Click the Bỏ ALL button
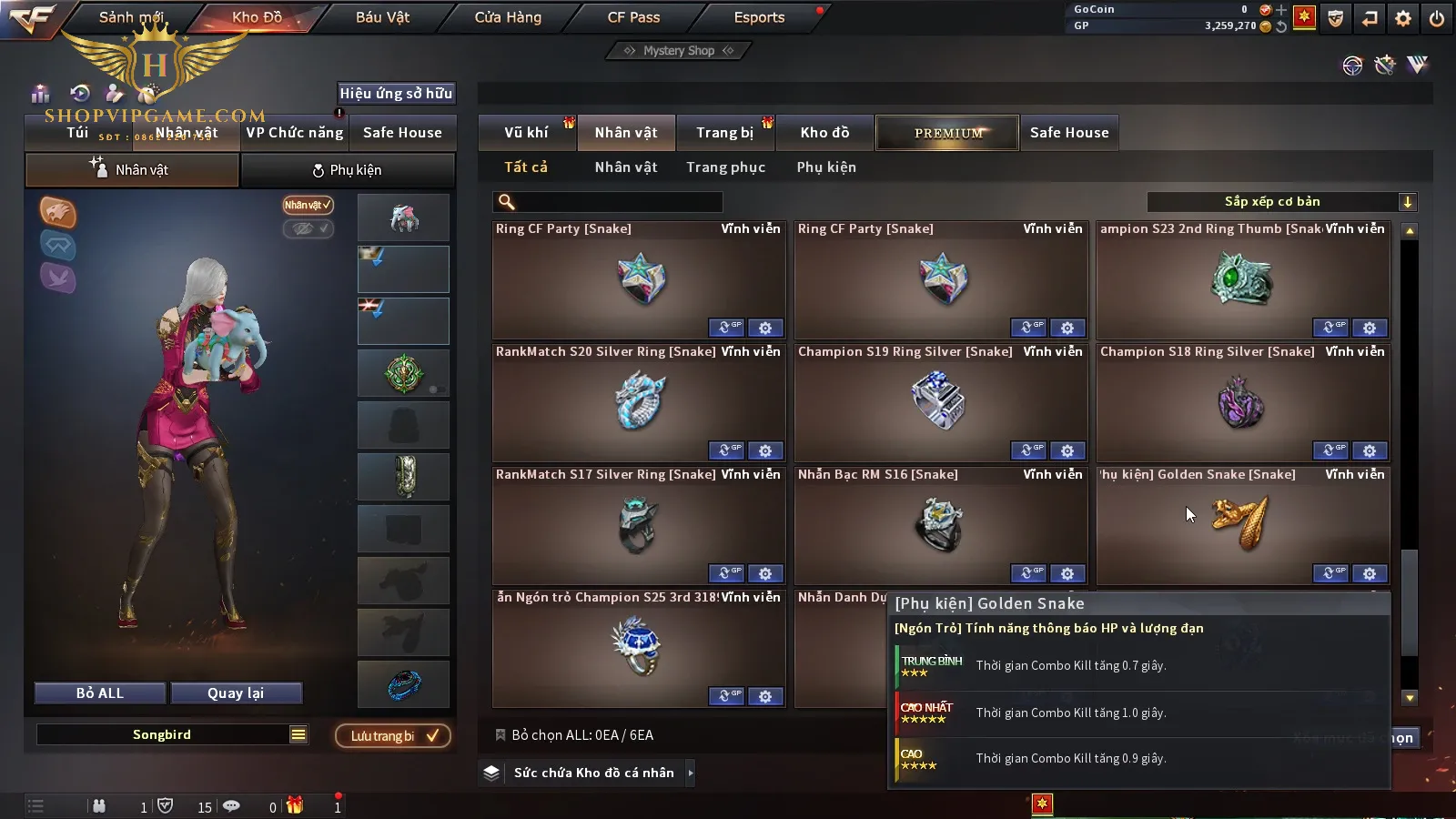The width and height of the screenshot is (1456, 819). pyautogui.click(x=100, y=693)
